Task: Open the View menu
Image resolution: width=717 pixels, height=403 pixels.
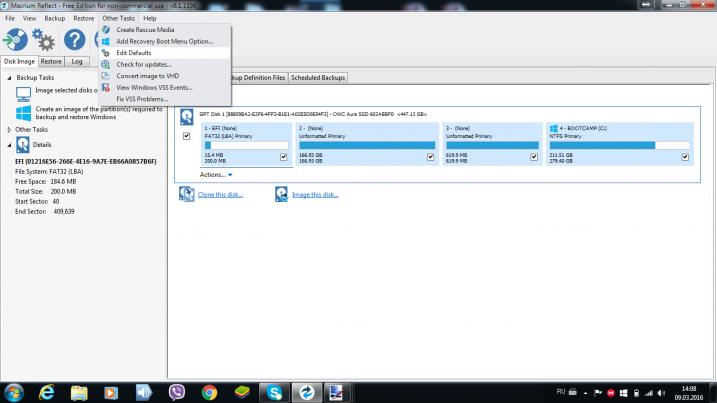Action: [29, 18]
